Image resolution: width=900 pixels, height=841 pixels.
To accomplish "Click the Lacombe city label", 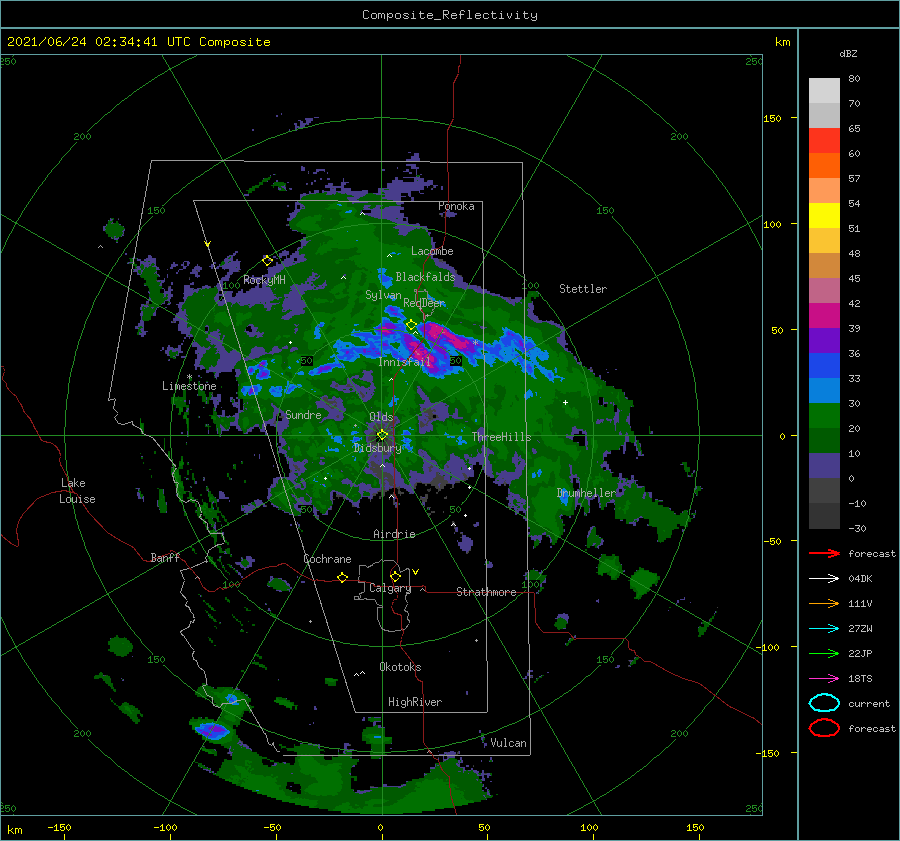I will [432, 251].
